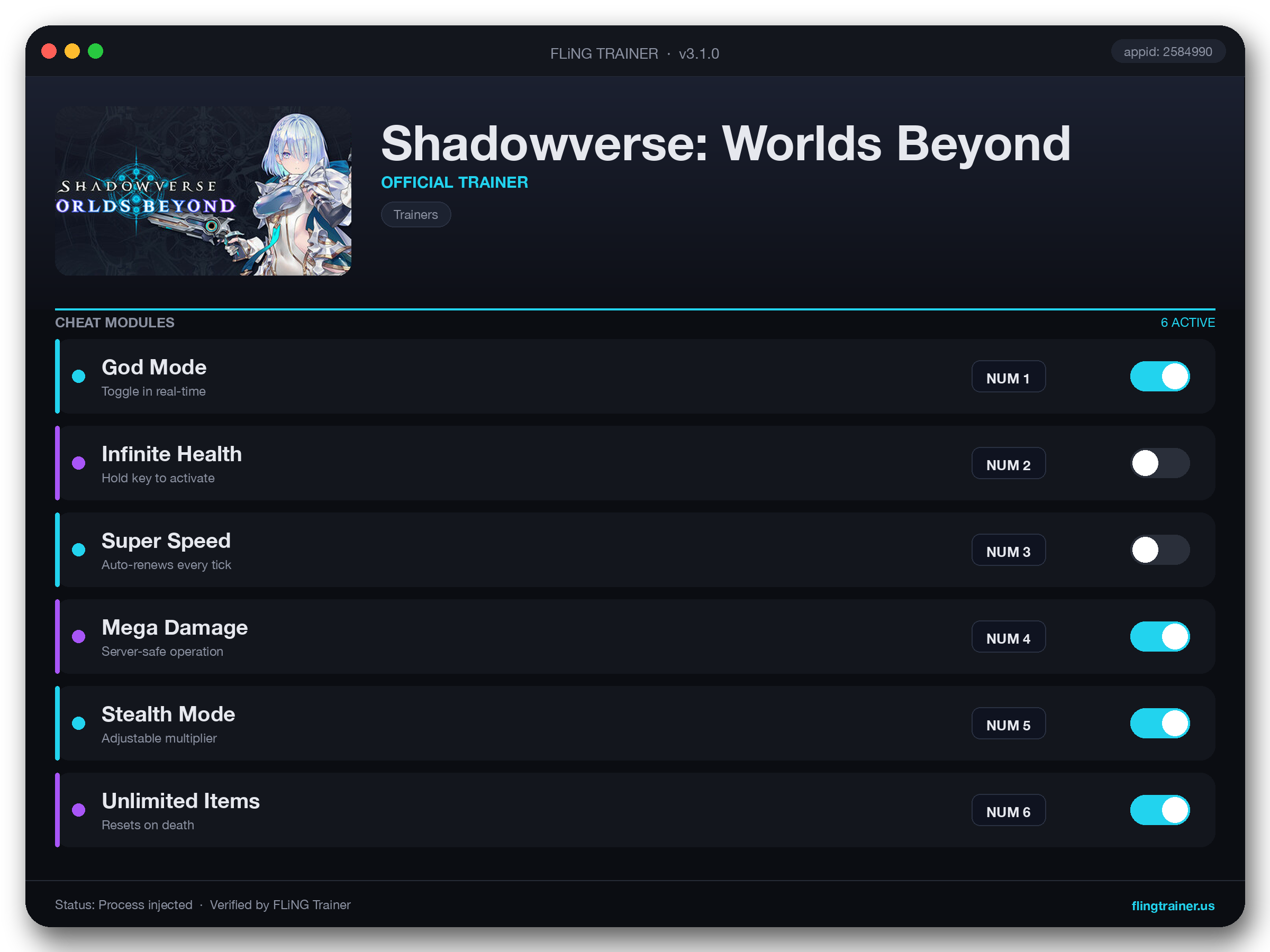Click 'Toggle in real-time' description
This screenshot has height=952, width=1270.
tap(153, 391)
